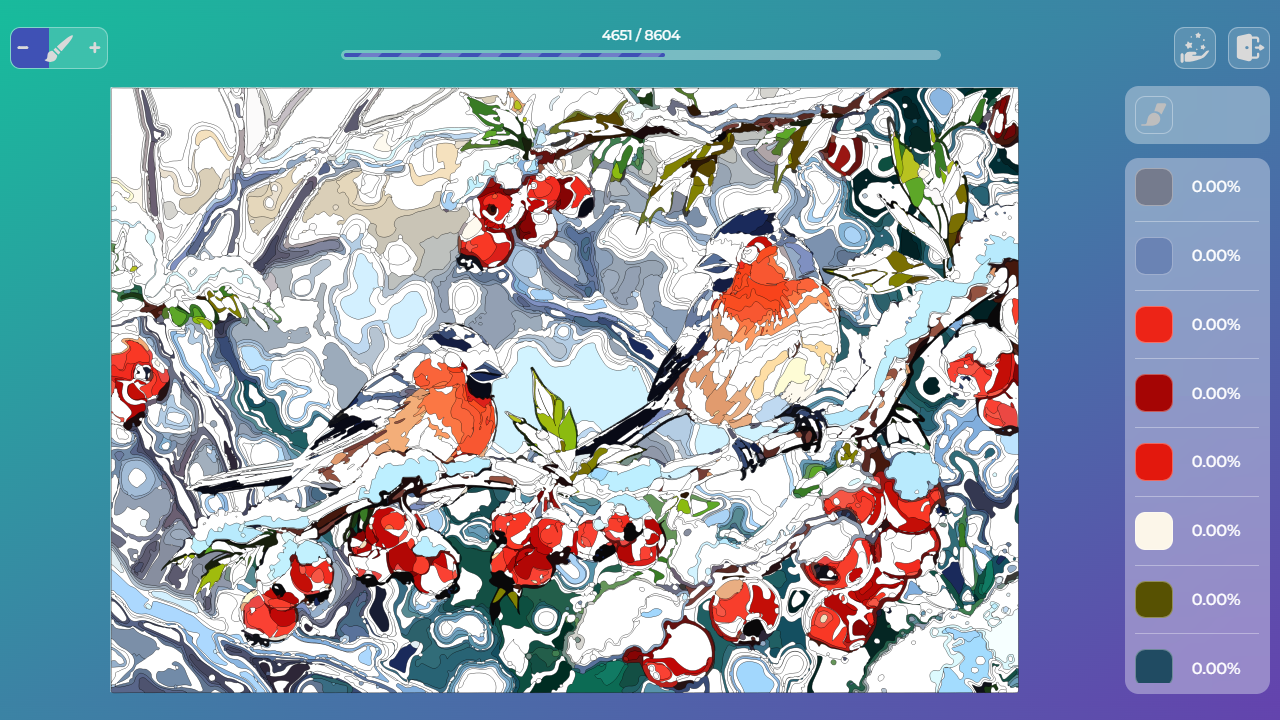Select the gray color swatch
The width and height of the screenshot is (1280, 720).
click(1154, 187)
